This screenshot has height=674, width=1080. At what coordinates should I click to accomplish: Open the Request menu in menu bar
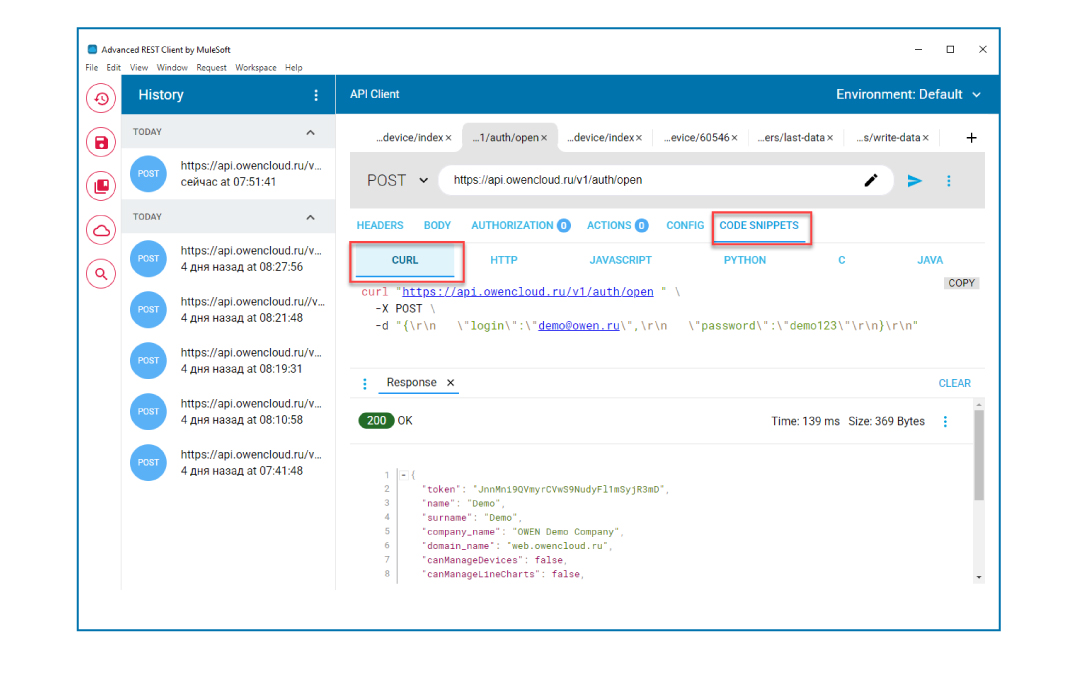click(x=211, y=68)
